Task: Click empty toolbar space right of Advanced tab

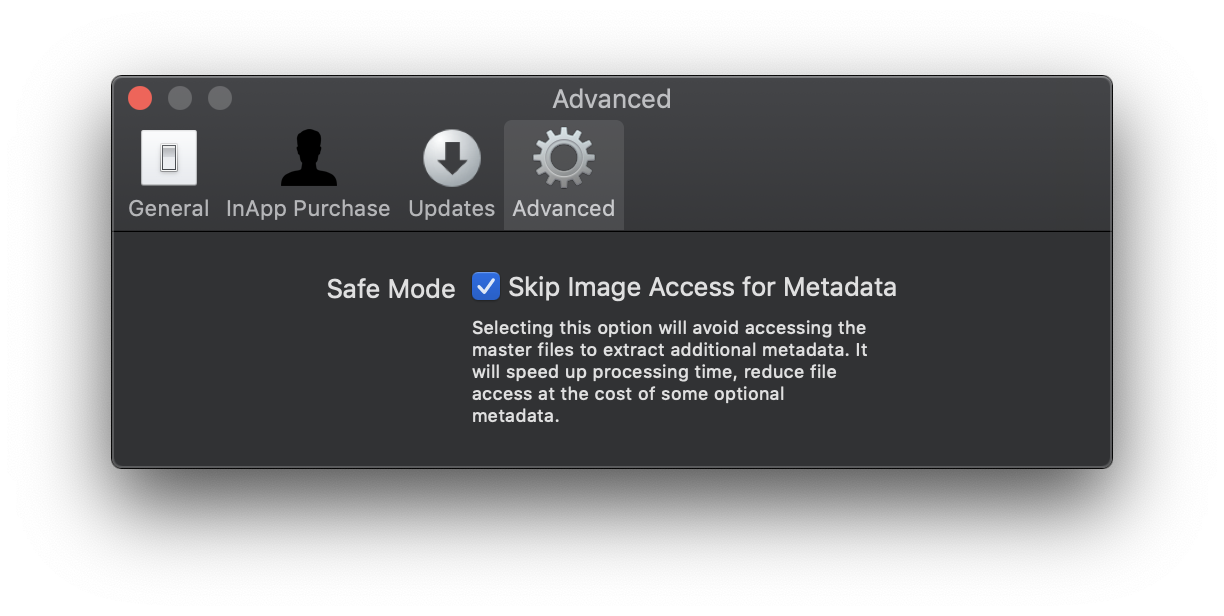Action: pos(866,175)
